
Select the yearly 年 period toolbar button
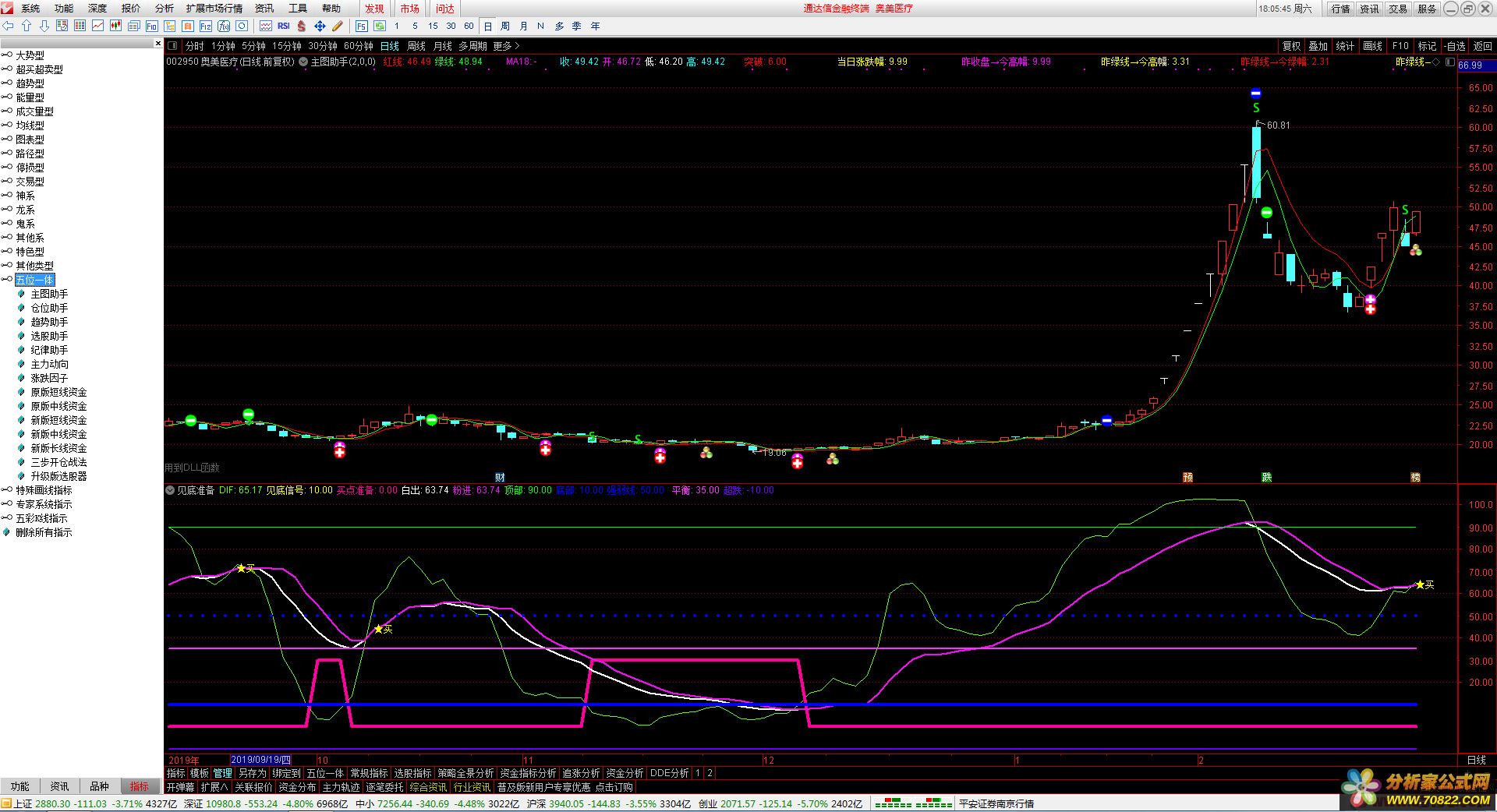point(596,26)
